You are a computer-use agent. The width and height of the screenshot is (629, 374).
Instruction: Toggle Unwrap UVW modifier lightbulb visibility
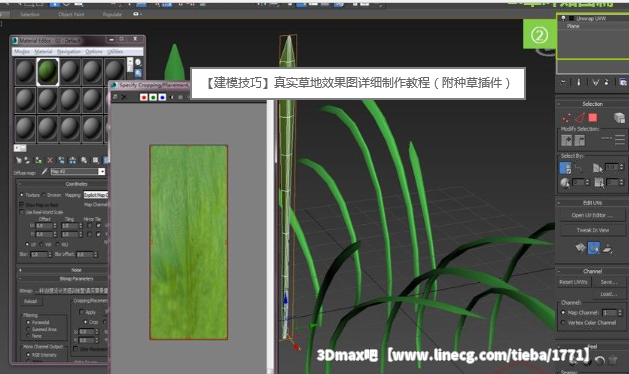point(563,18)
